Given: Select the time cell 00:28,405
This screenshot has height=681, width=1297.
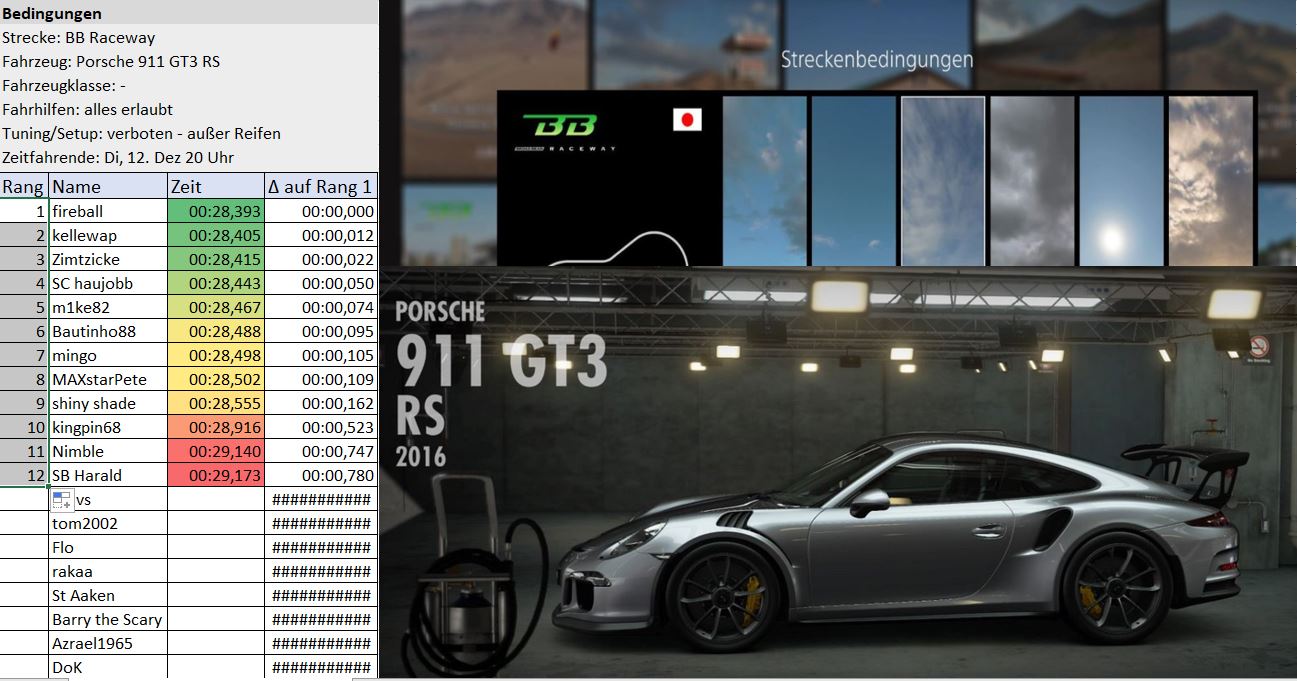Looking at the screenshot, I should coord(216,235).
